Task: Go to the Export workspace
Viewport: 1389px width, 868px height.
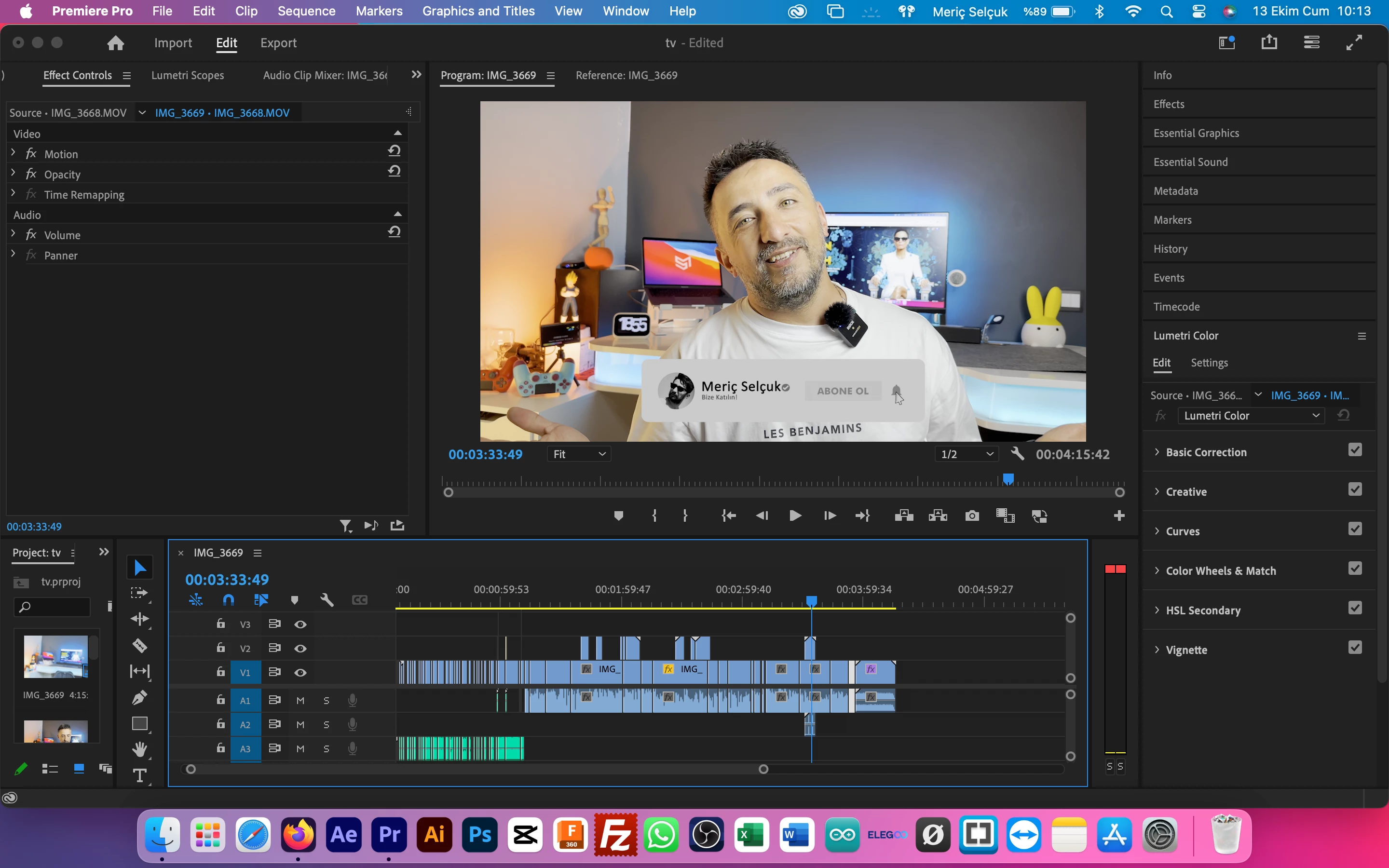Action: point(278,43)
